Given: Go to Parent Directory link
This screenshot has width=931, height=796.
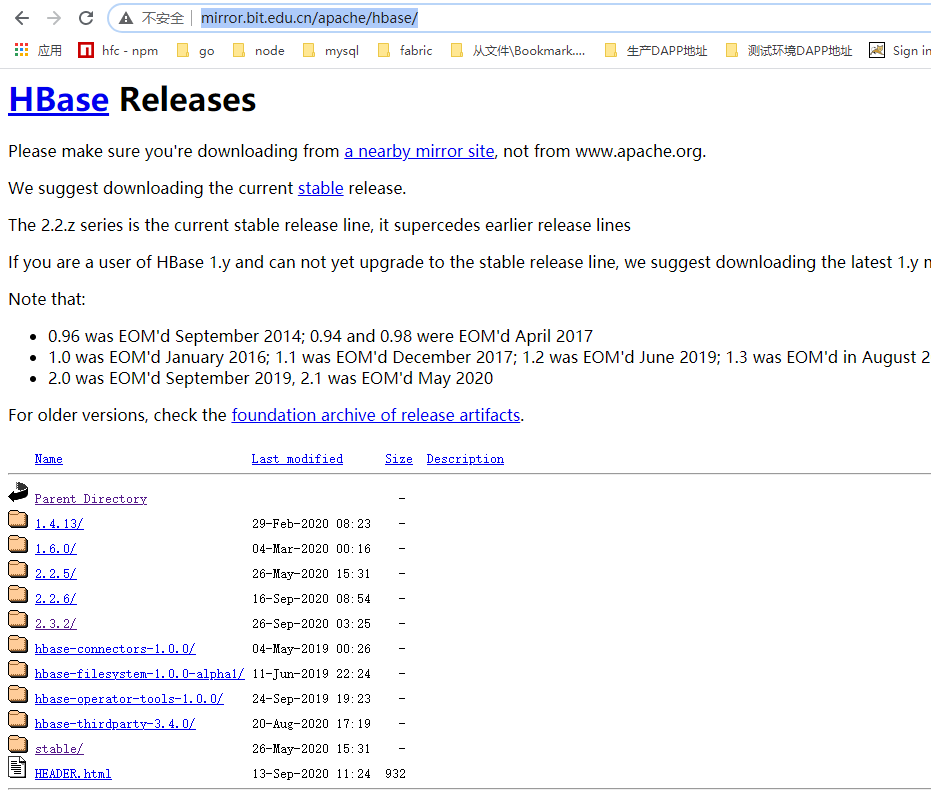Looking at the screenshot, I should click(x=91, y=499).
